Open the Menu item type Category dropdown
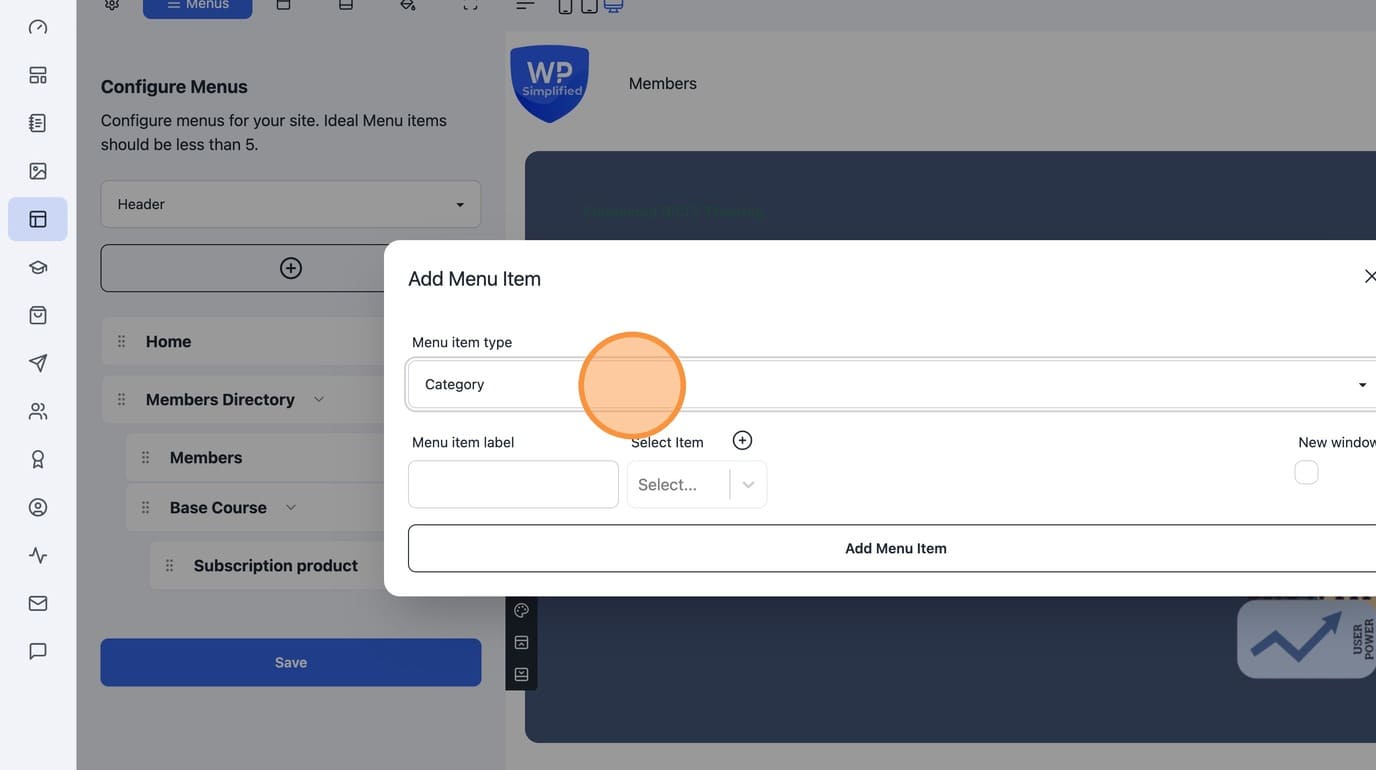This screenshot has height=770, width=1376. (x=892, y=384)
